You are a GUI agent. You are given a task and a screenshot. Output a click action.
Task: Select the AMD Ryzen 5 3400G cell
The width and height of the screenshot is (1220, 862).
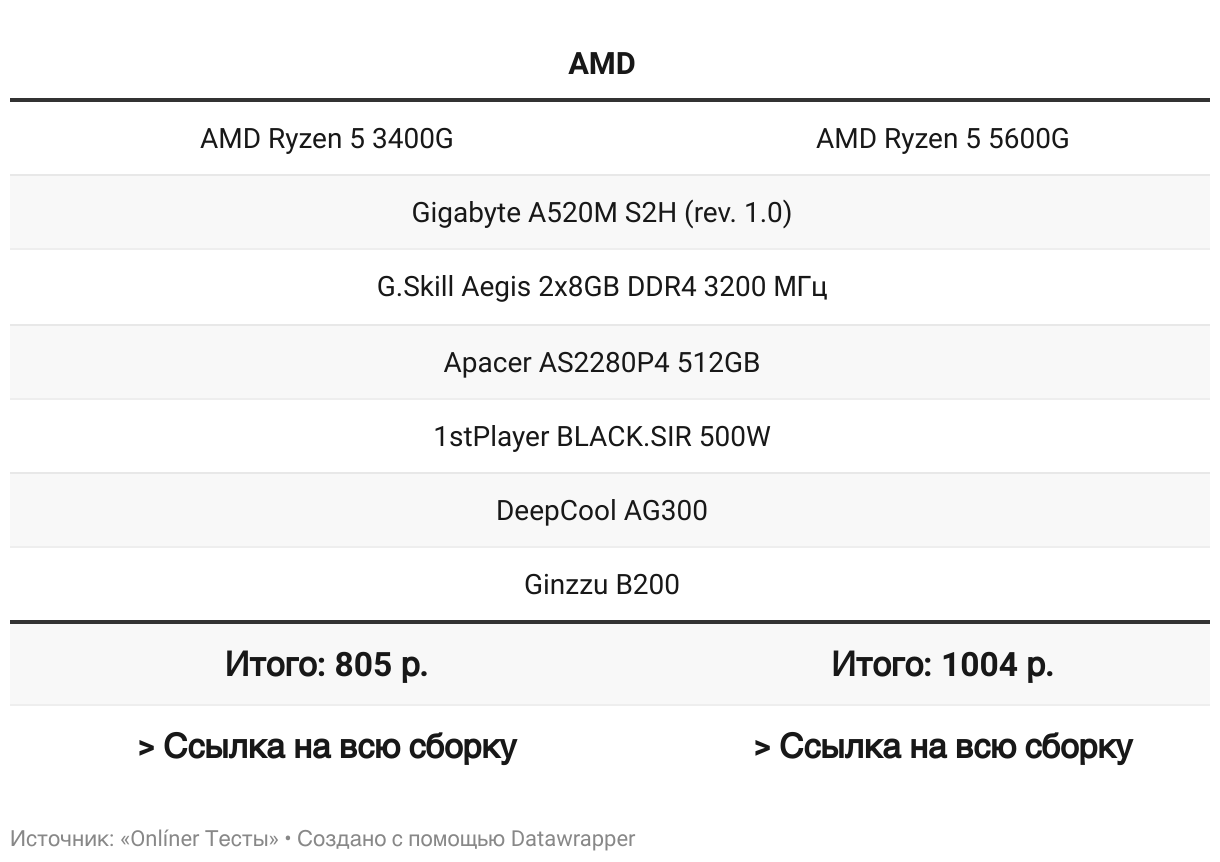326,139
